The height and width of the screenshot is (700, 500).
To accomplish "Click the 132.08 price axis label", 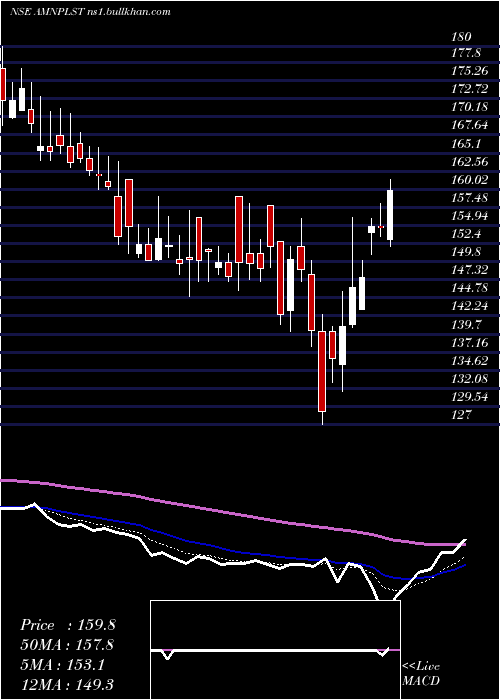I will [x=470, y=379].
